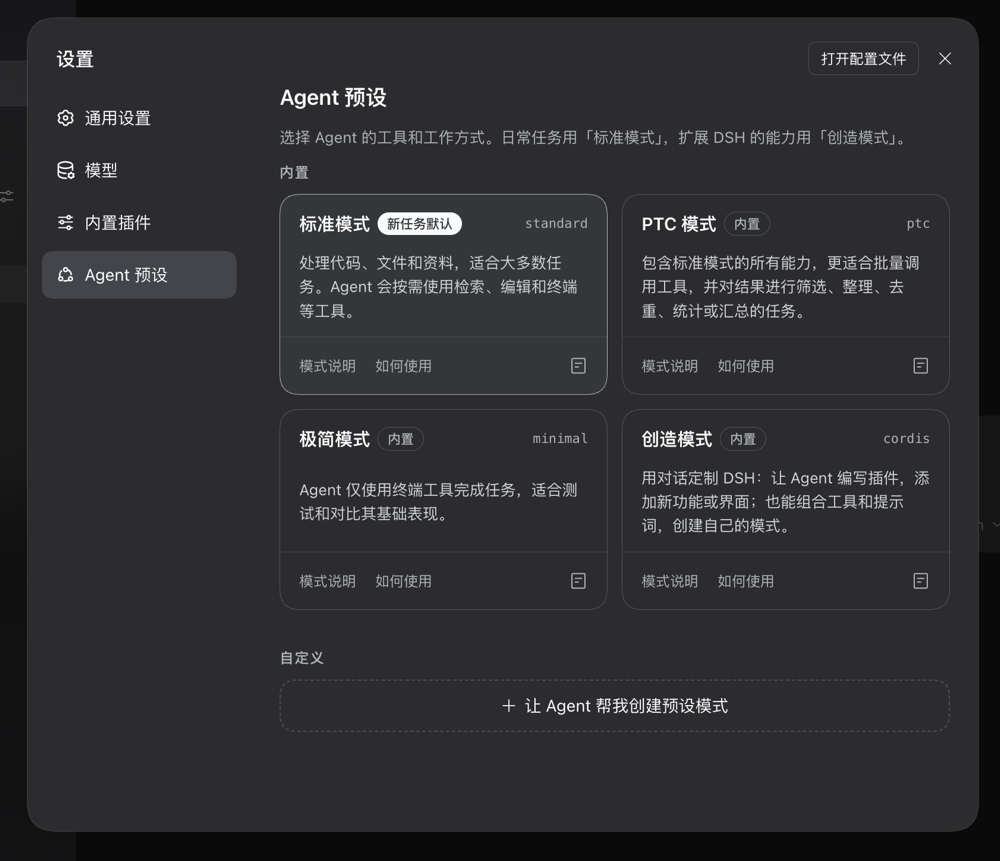The image size is (1000, 861).
Task: Select the PTC 模式 preset card title
Action: tap(679, 224)
